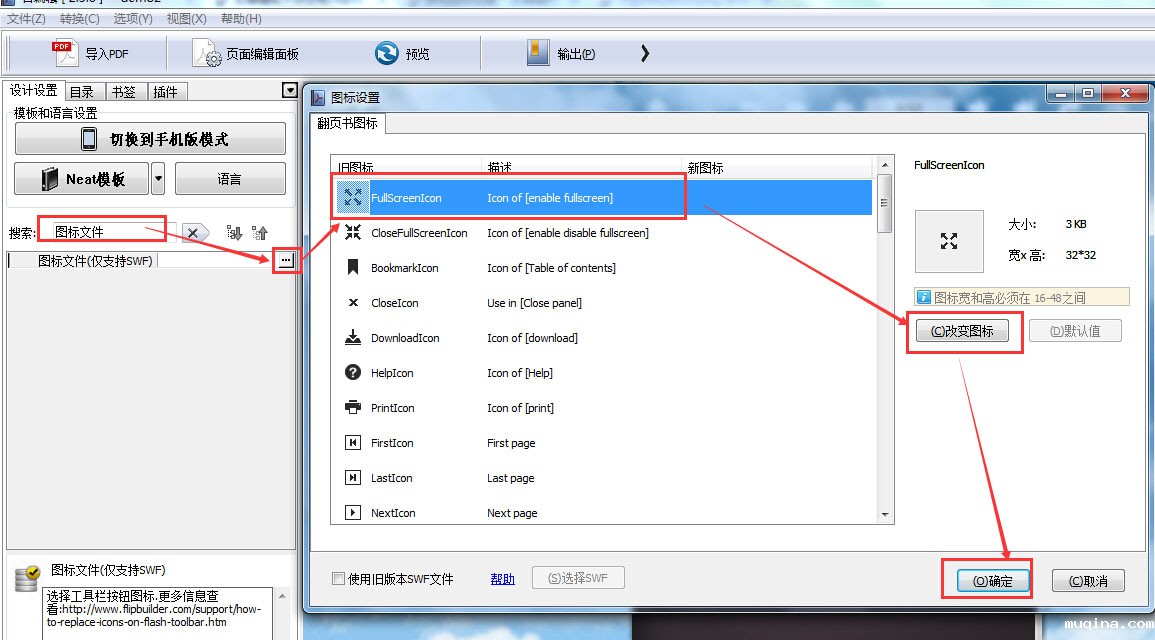Choose the HelpIcon question mark icon

click(353, 373)
